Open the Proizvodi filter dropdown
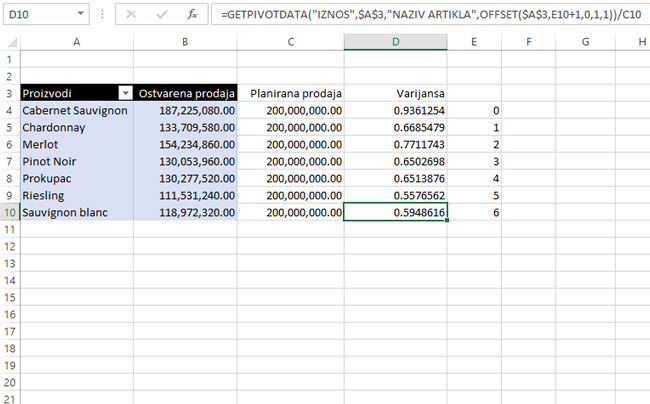The width and height of the screenshot is (650, 404). point(124,93)
